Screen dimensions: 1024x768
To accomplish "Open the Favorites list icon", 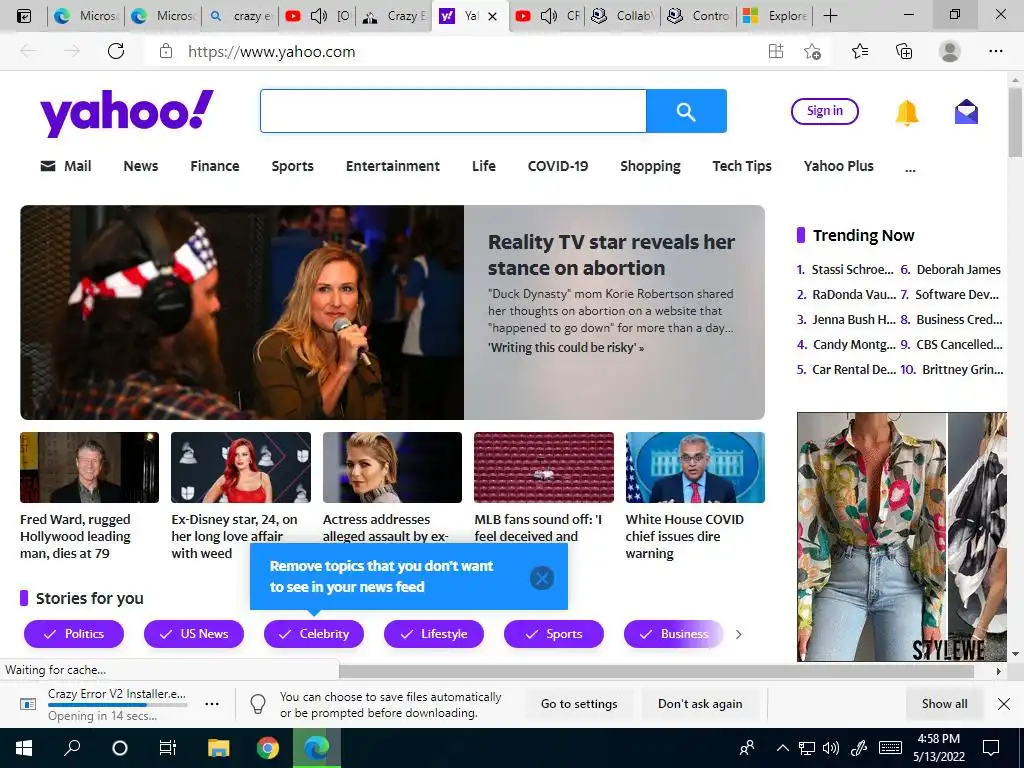I will (859, 51).
